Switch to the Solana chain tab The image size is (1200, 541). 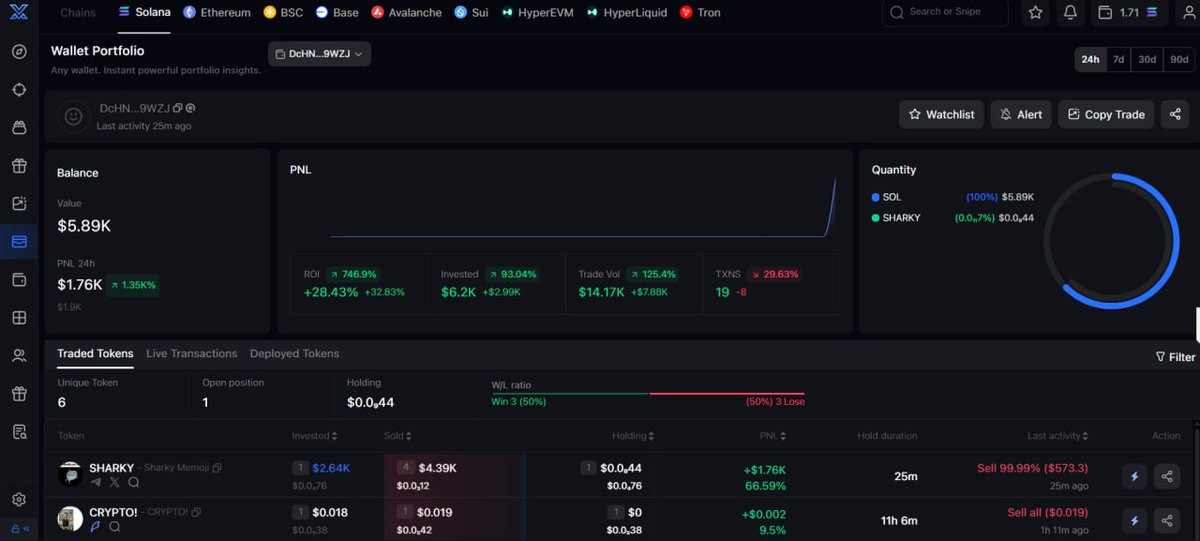(x=144, y=13)
